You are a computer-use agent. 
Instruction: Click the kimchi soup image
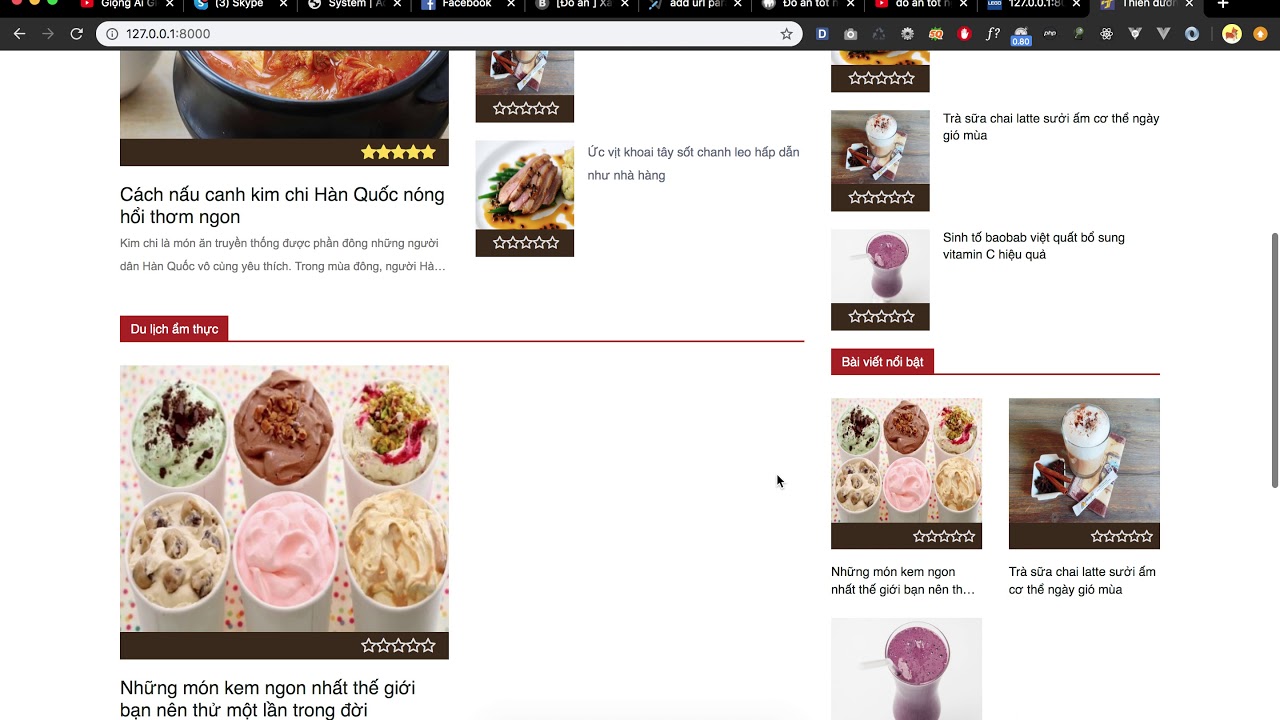pos(284,95)
